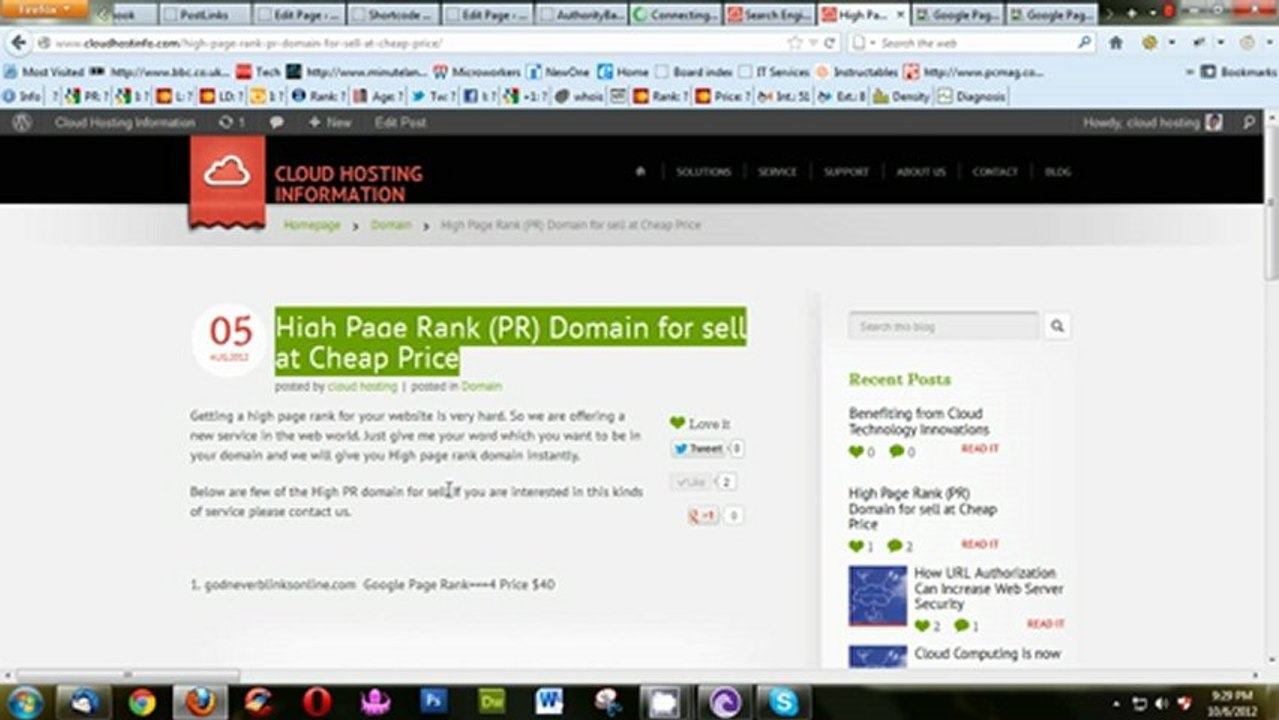Switch to the AuthorityBa... browser tab
Screen dimensions: 1279x720
click(x=582, y=15)
